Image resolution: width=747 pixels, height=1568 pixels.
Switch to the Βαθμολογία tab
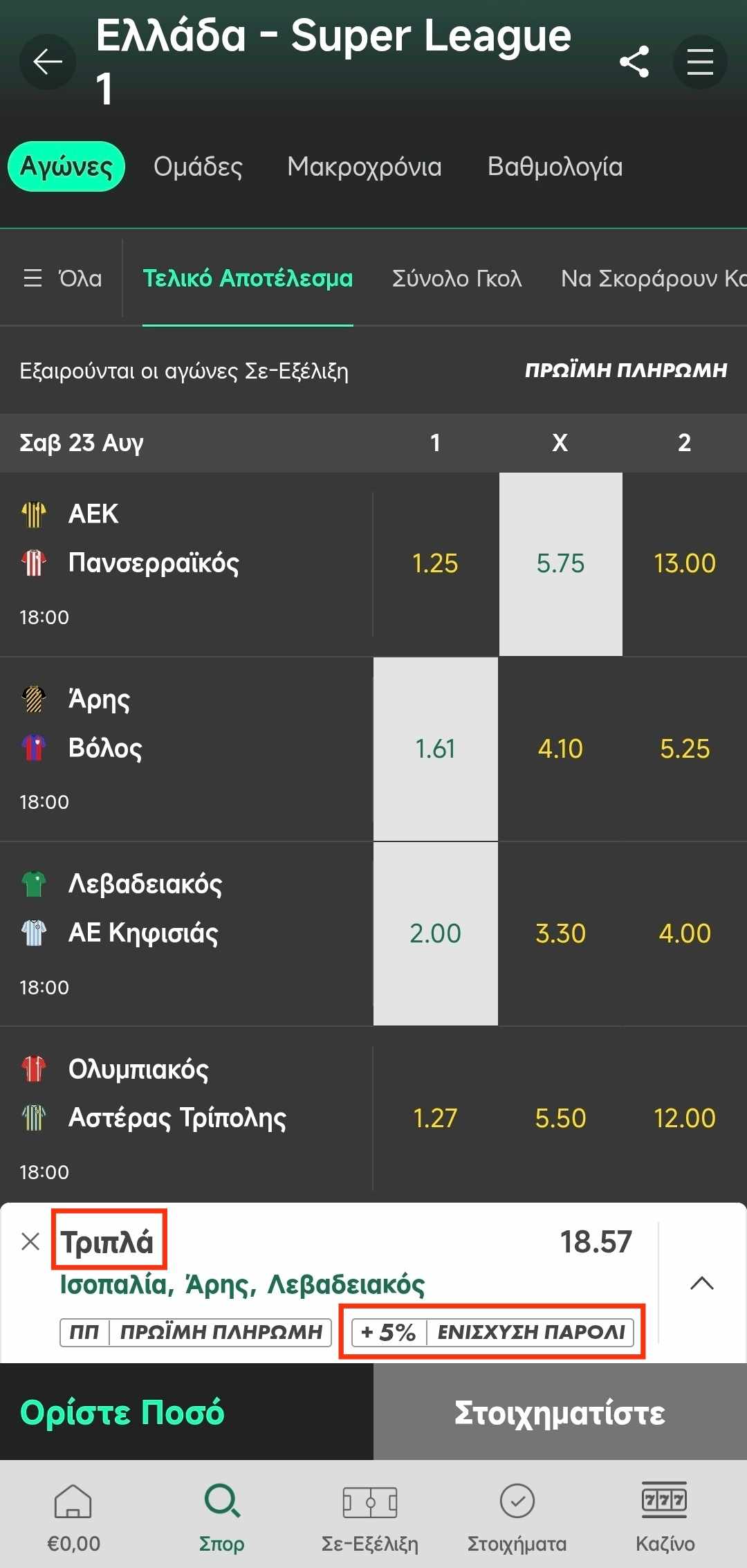coord(555,167)
